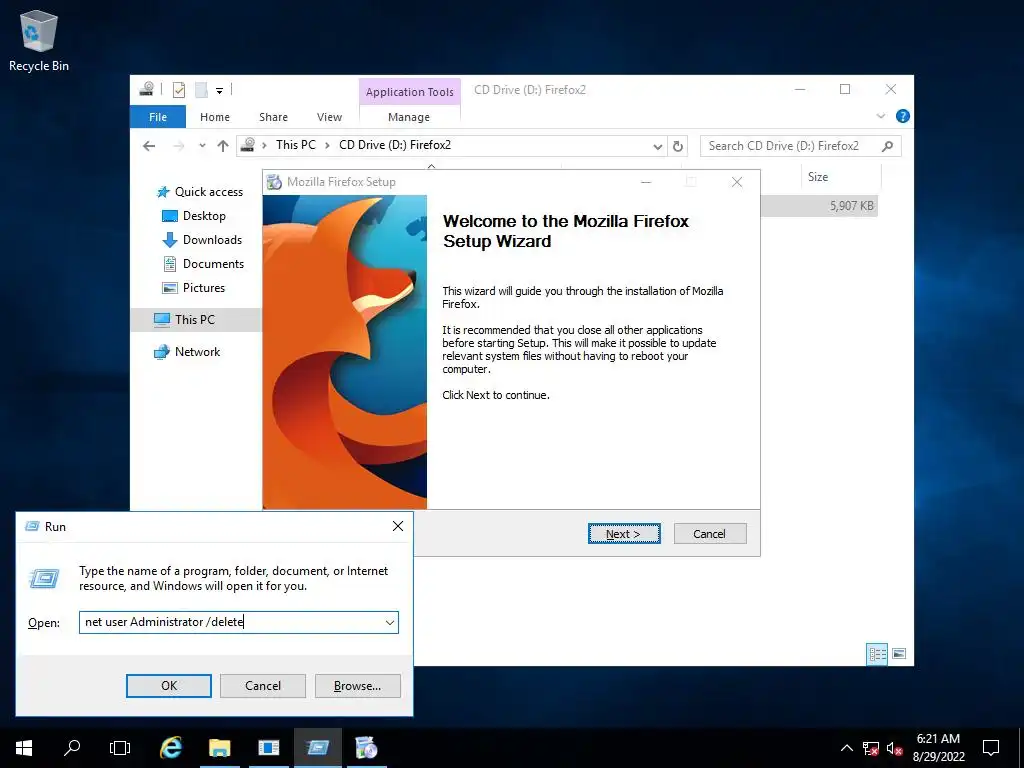This screenshot has width=1024, height=768.
Task: Open the Windows Start menu
Action: pos(24,748)
